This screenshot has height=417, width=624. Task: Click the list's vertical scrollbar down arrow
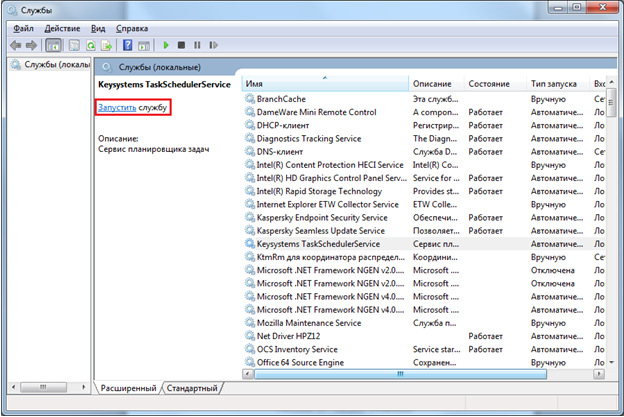(x=612, y=362)
